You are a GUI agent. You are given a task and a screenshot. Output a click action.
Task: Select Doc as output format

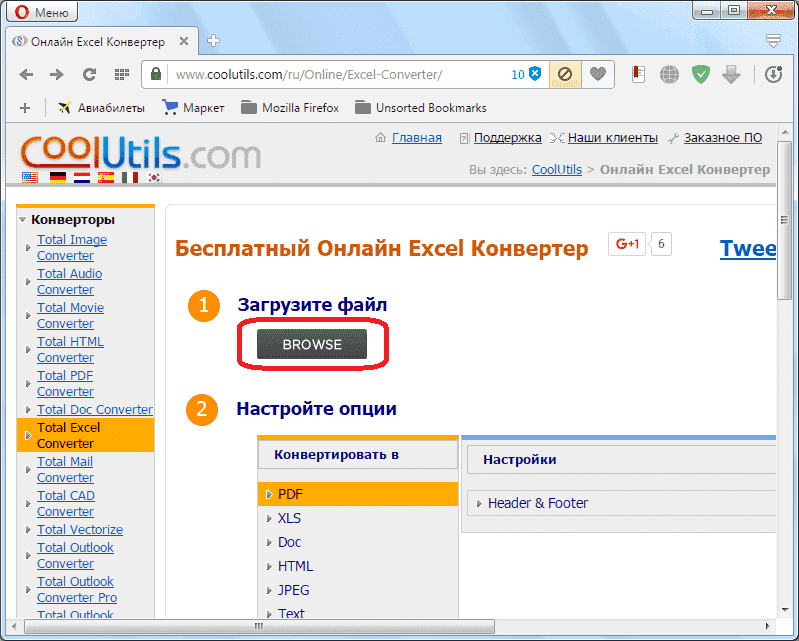(289, 542)
